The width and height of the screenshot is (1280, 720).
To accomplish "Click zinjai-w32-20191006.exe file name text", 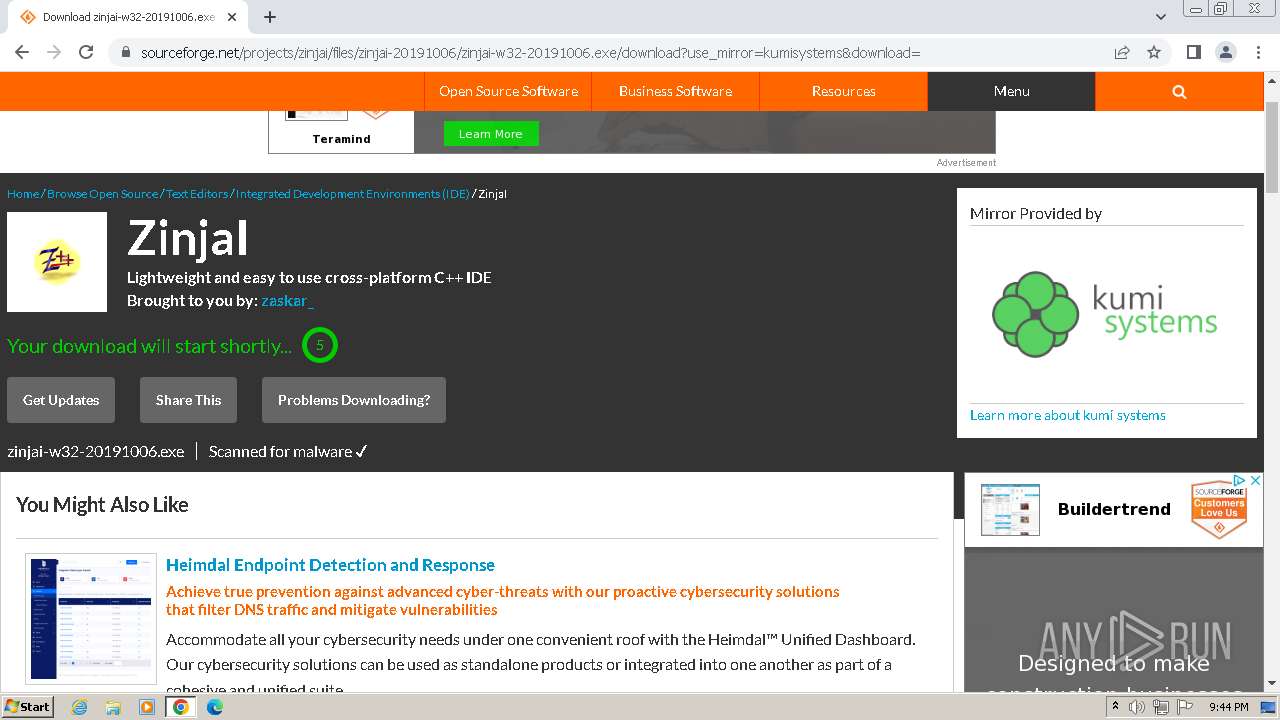I will 96,452.
